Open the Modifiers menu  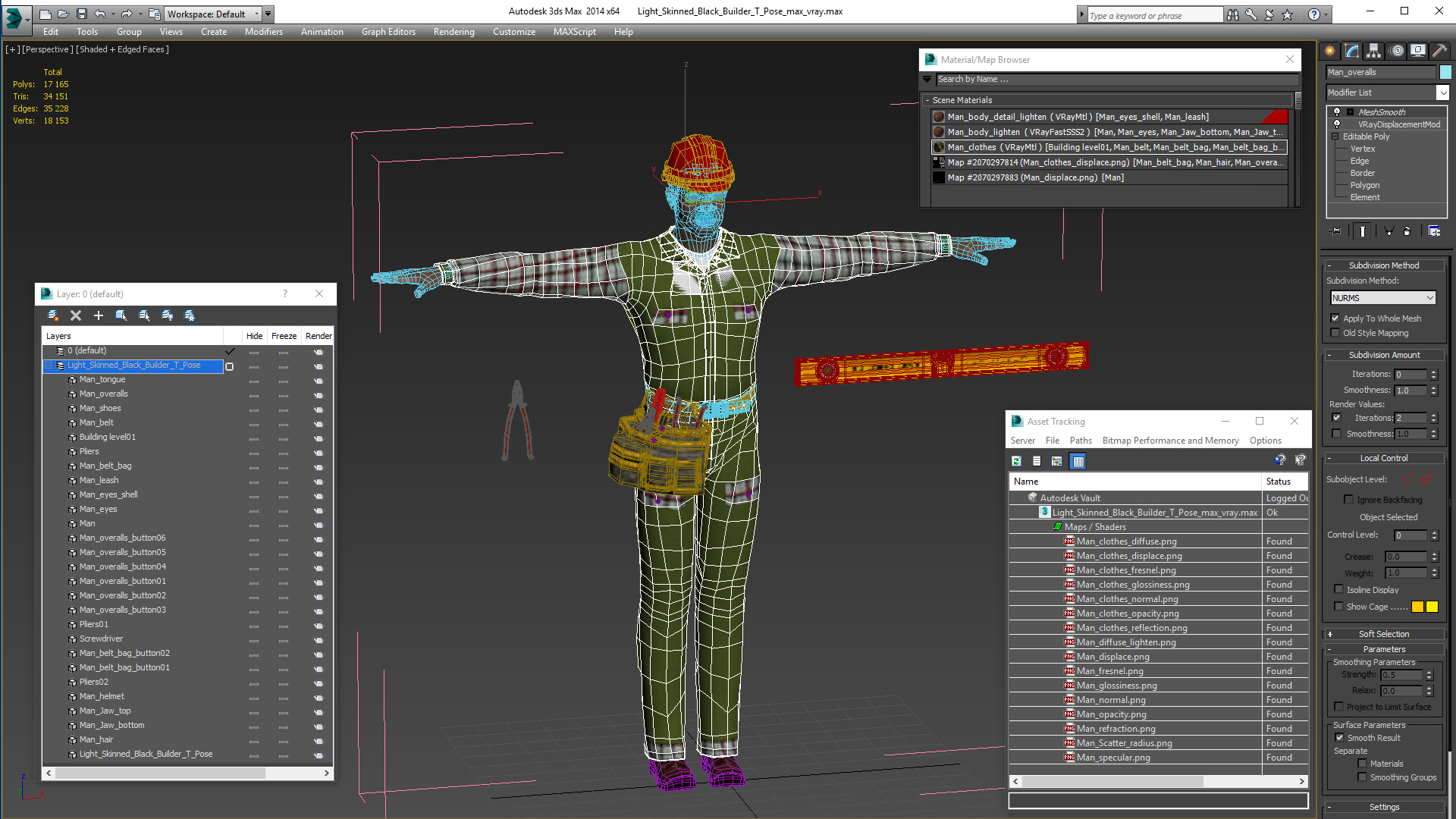(x=263, y=32)
